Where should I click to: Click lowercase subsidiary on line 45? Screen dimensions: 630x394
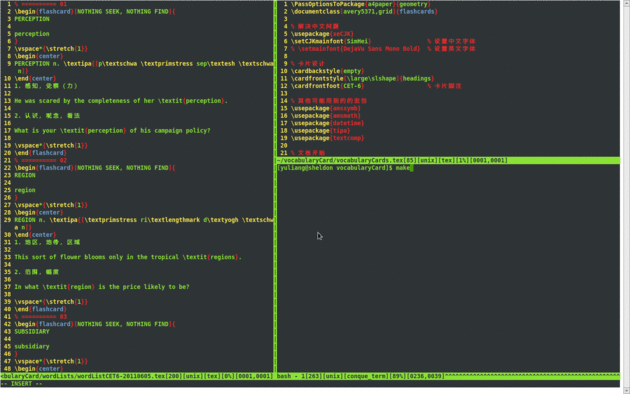[32, 346]
